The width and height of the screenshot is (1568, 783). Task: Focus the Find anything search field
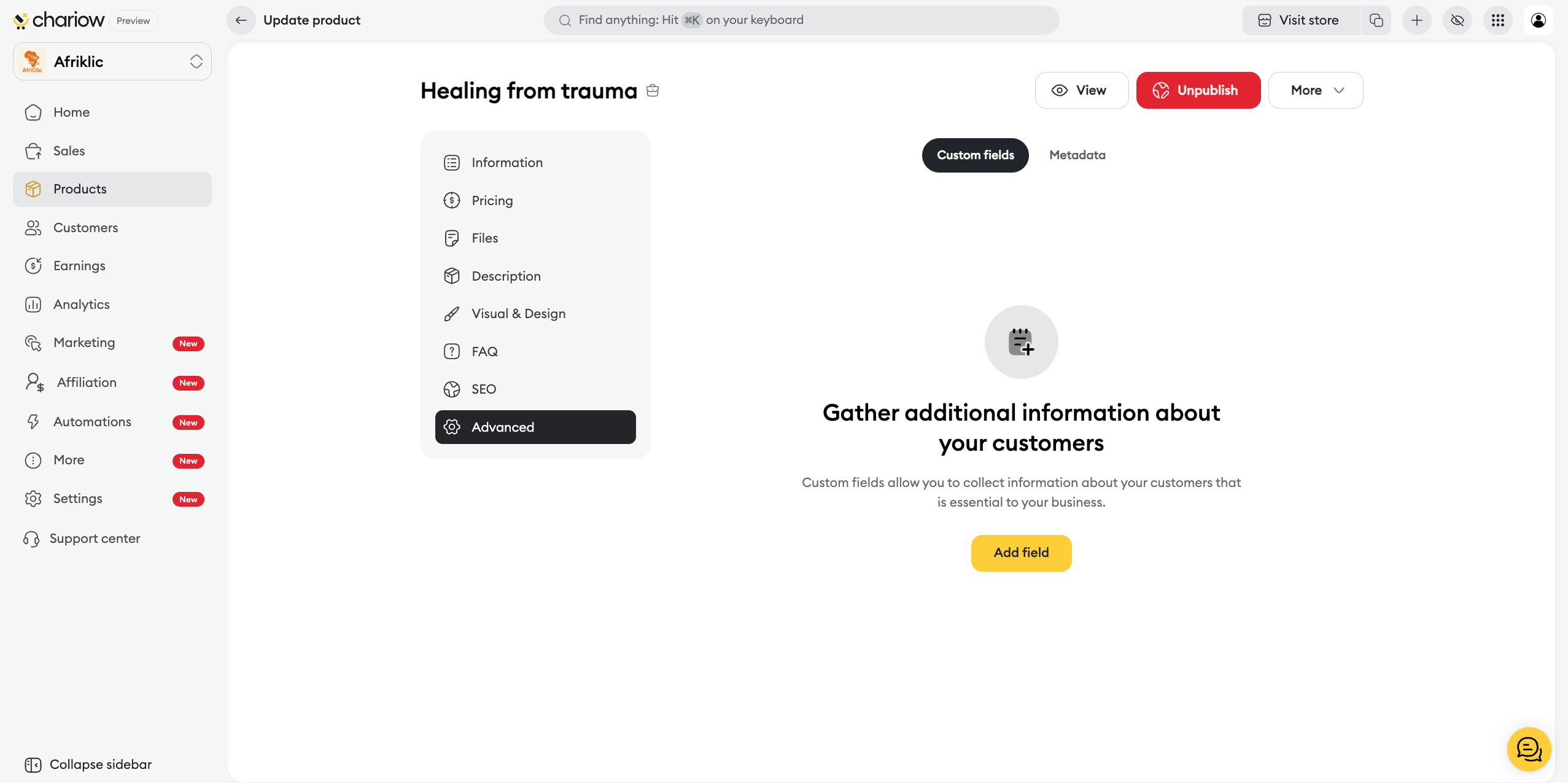(x=801, y=20)
